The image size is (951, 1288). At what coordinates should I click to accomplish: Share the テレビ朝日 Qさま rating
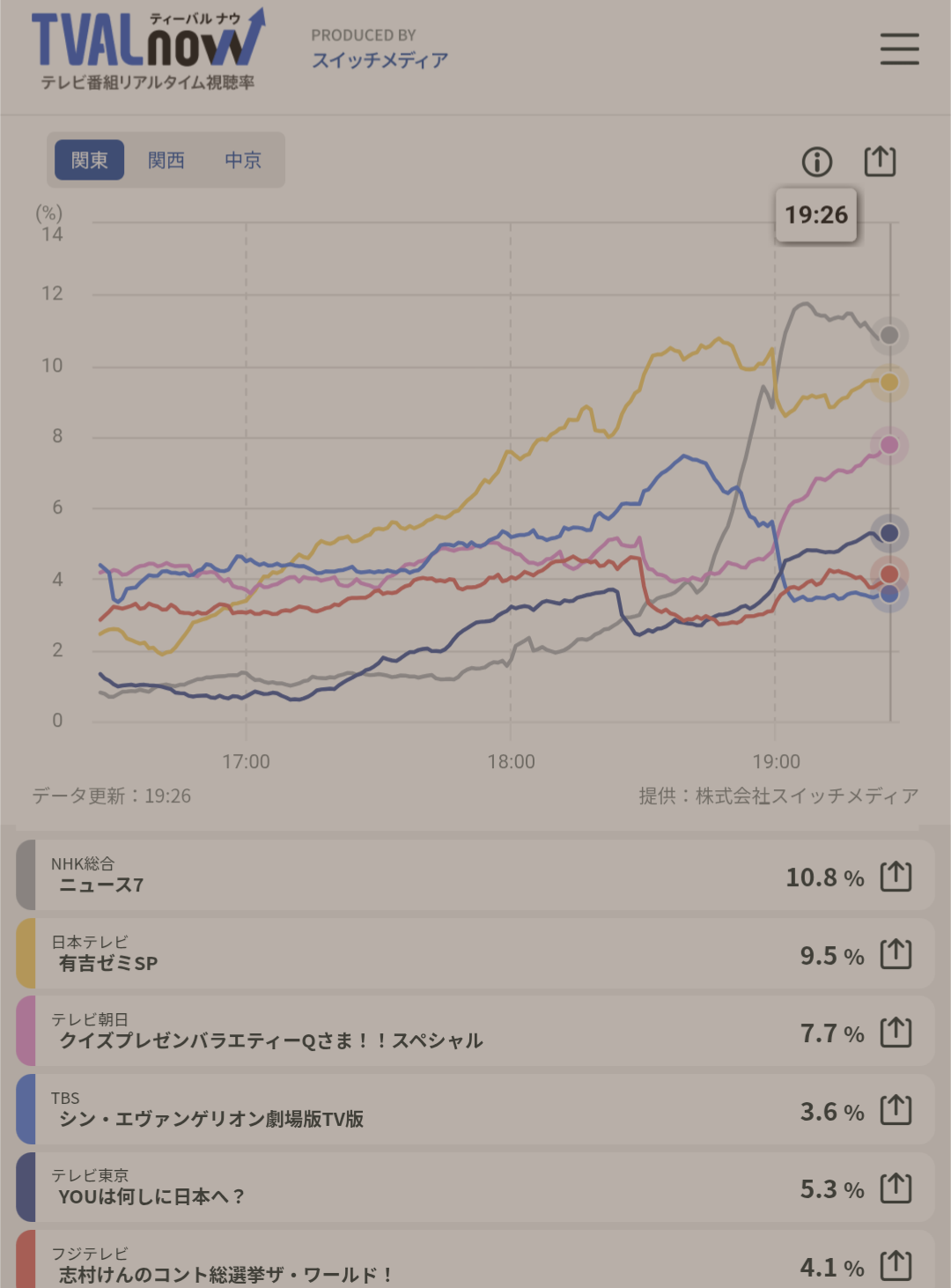[x=896, y=1032]
